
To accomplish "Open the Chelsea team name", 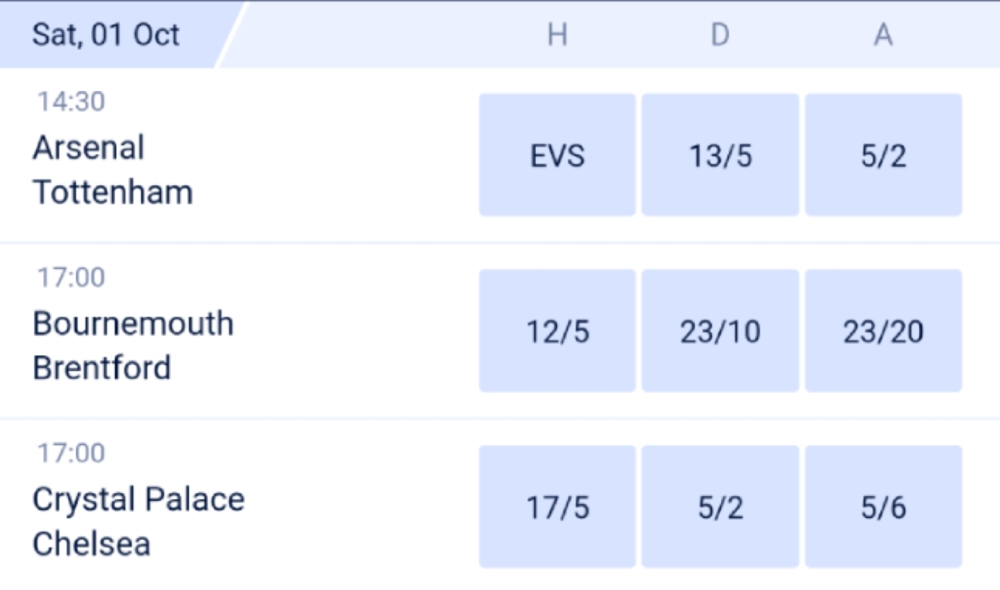I will tap(92, 544).
